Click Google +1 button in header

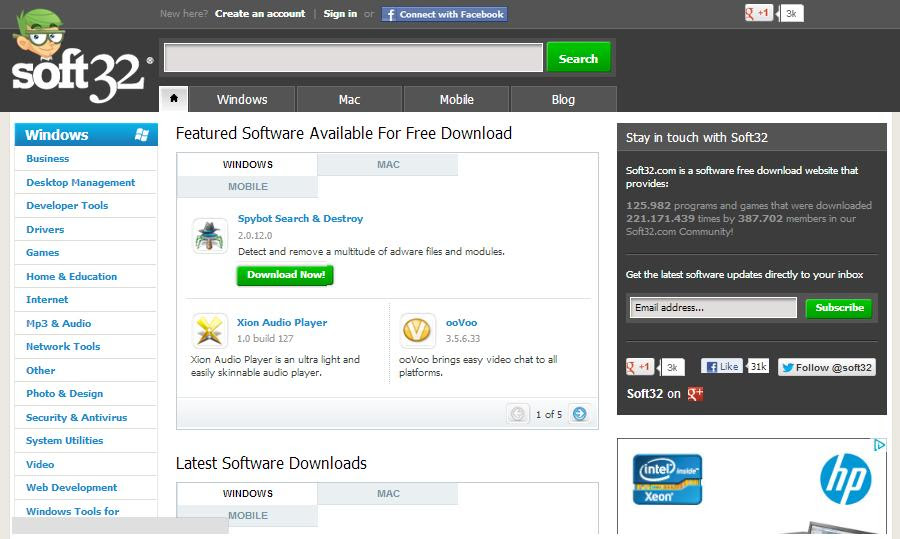coord(758,13)
